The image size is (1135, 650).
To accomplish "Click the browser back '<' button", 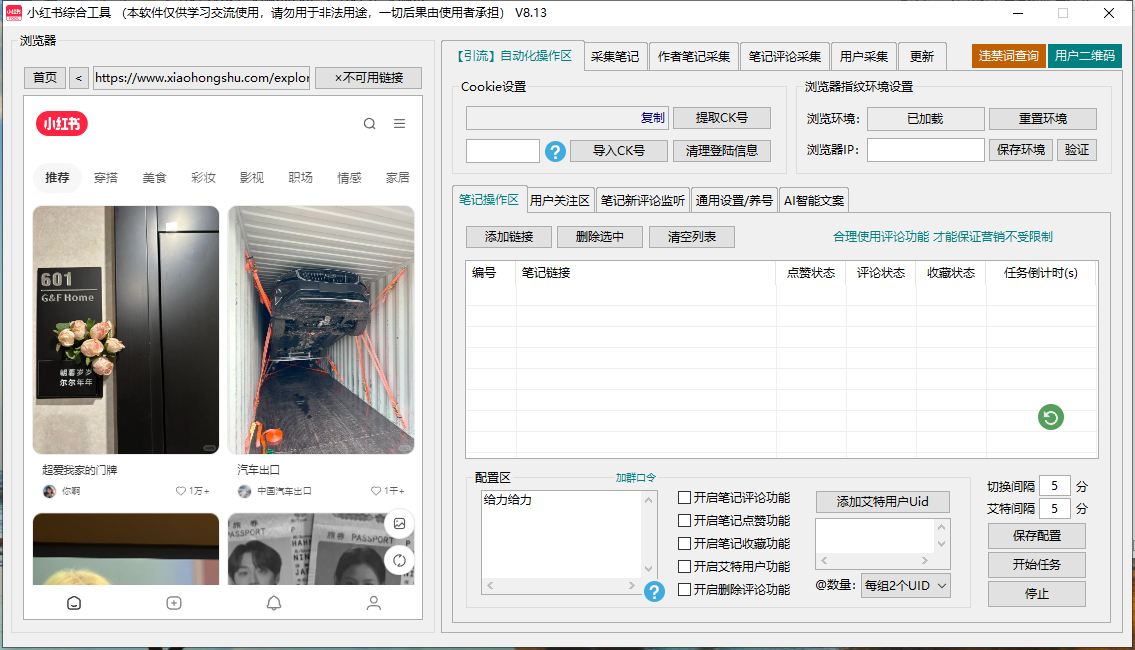I will 78,78.
